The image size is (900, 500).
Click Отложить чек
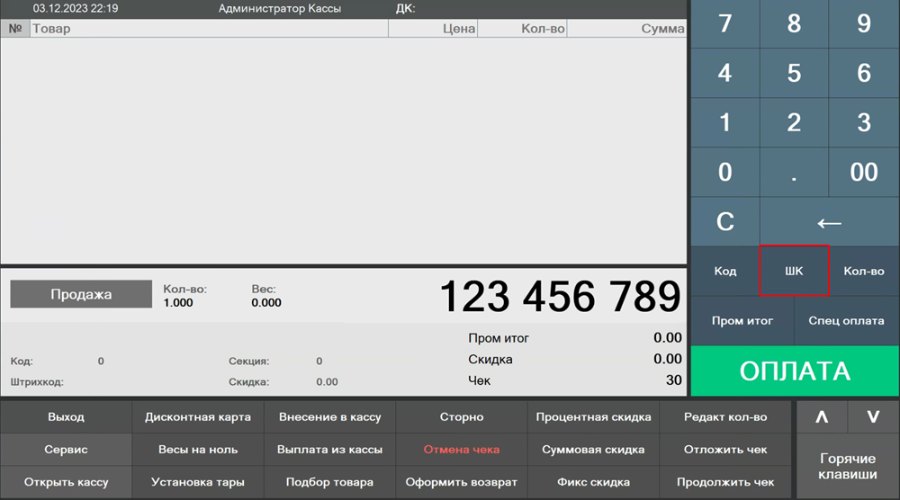[x=726, y=449]
